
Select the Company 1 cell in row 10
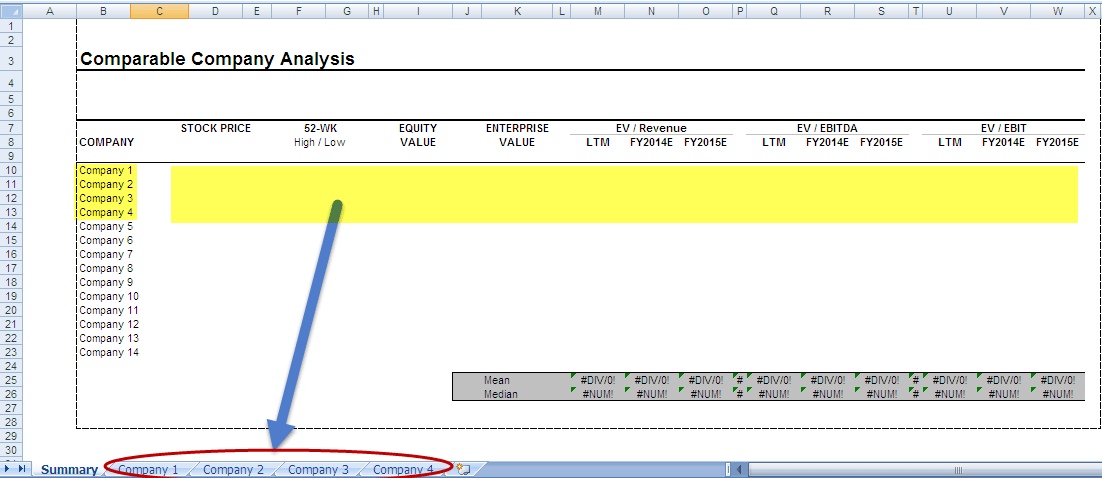tap(107, 170)
